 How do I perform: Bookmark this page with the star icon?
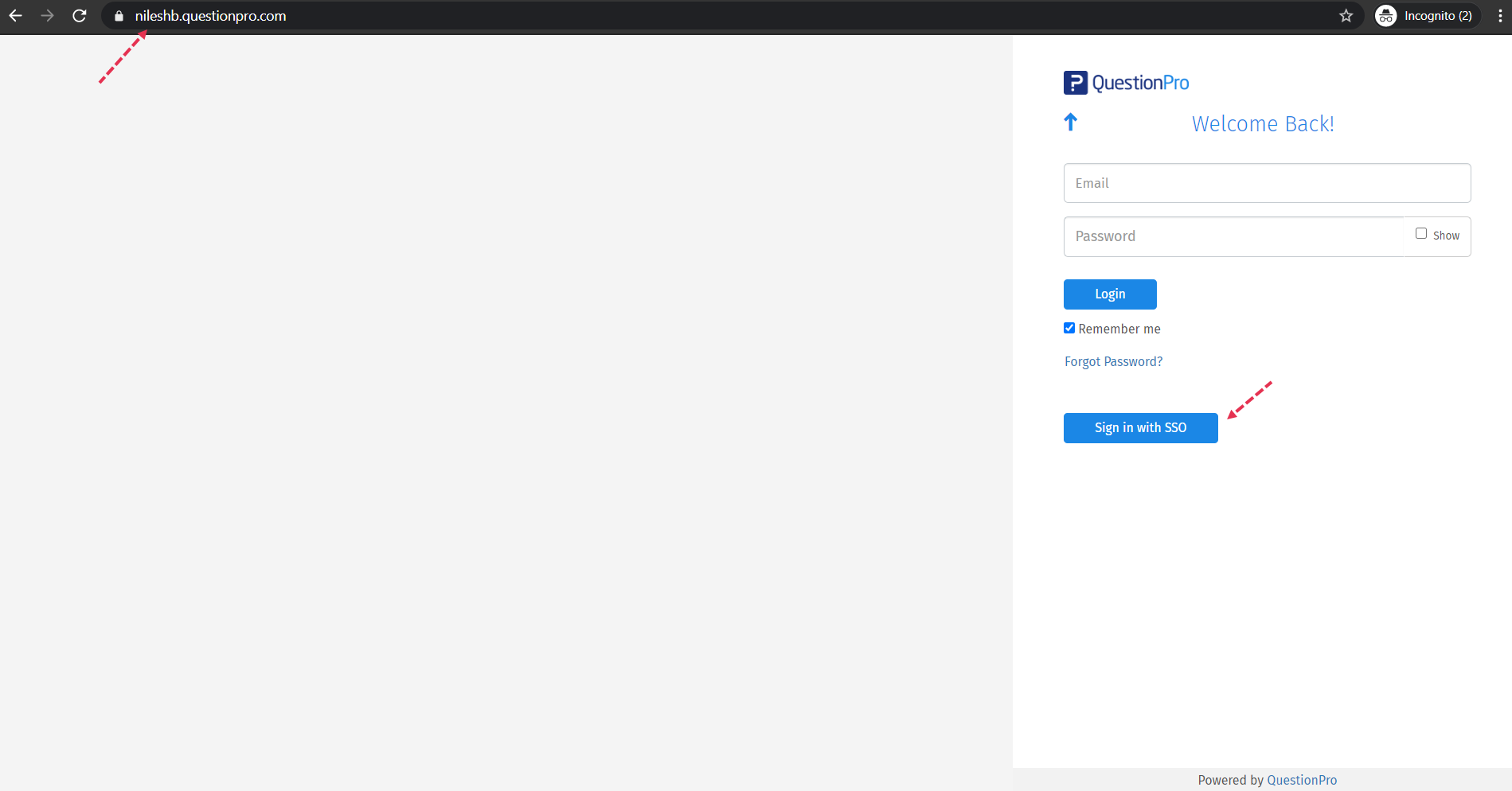click(x=1346, y=16)
